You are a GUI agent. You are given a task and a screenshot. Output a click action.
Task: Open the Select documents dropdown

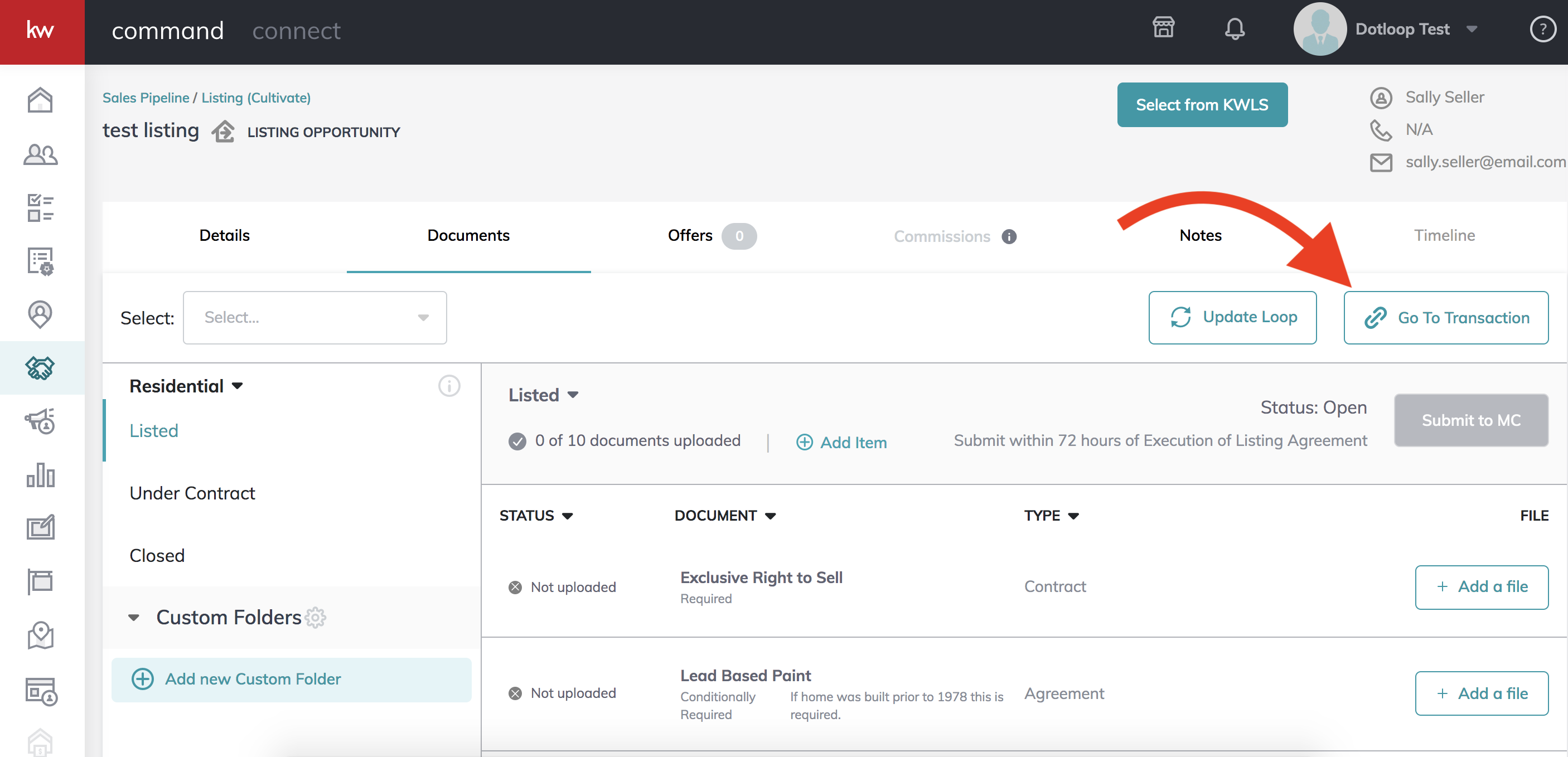(x=314, y=317)
